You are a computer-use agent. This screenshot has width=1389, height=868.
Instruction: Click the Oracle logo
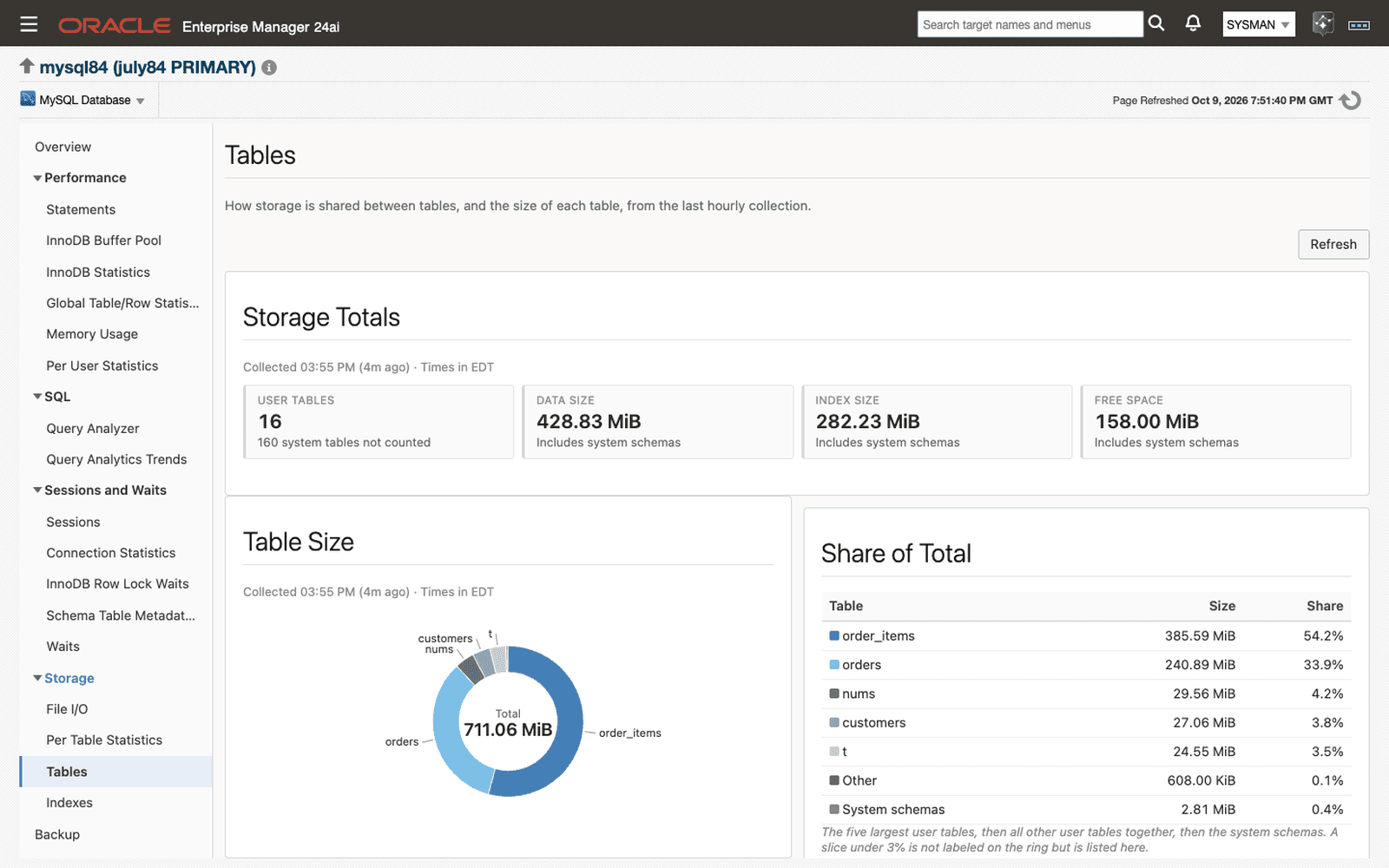[x=114, y=25]
